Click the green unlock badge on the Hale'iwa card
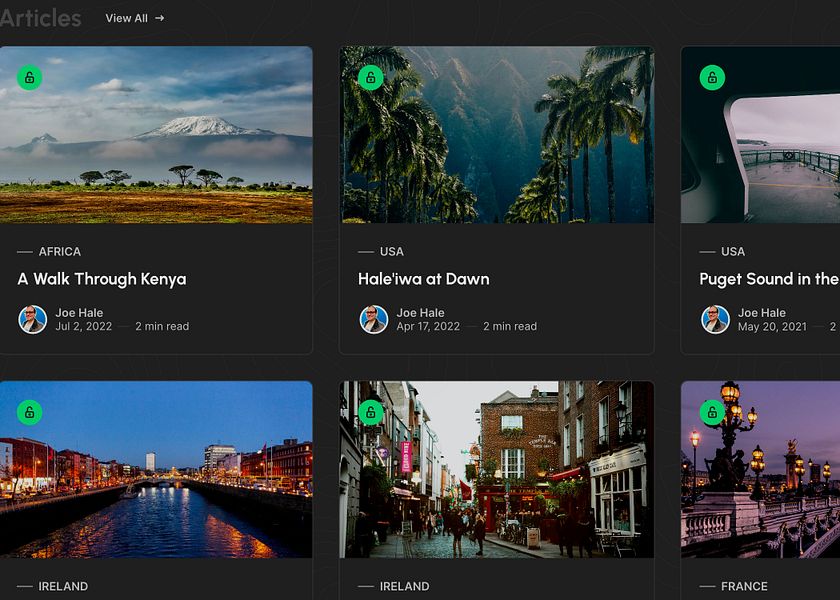The width and height of the screenshot is (840, 600). pyautogui.click(x=371, y=78)
